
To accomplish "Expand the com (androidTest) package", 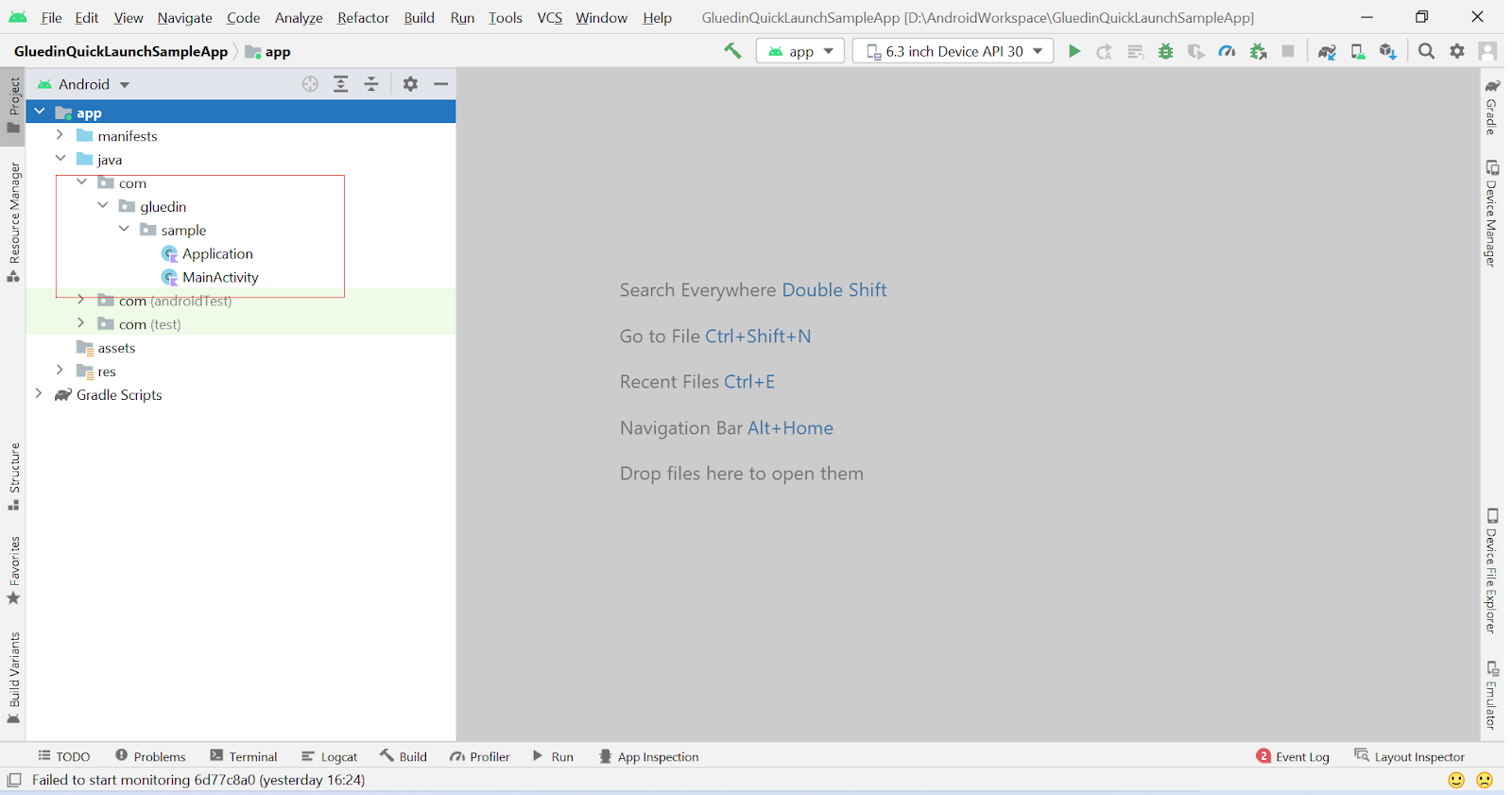I will [x=81, y=300].
